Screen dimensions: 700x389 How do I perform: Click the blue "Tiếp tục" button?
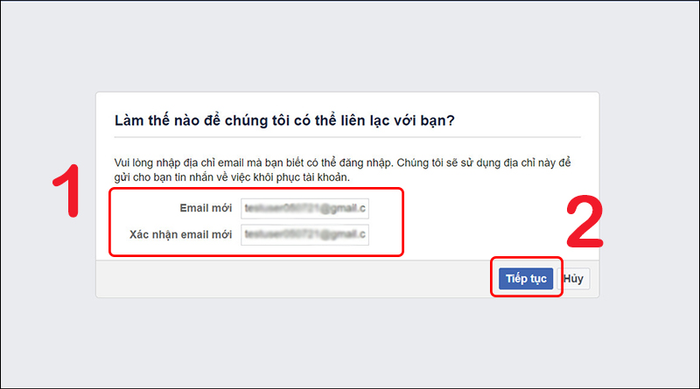click(x=526, y=279)
